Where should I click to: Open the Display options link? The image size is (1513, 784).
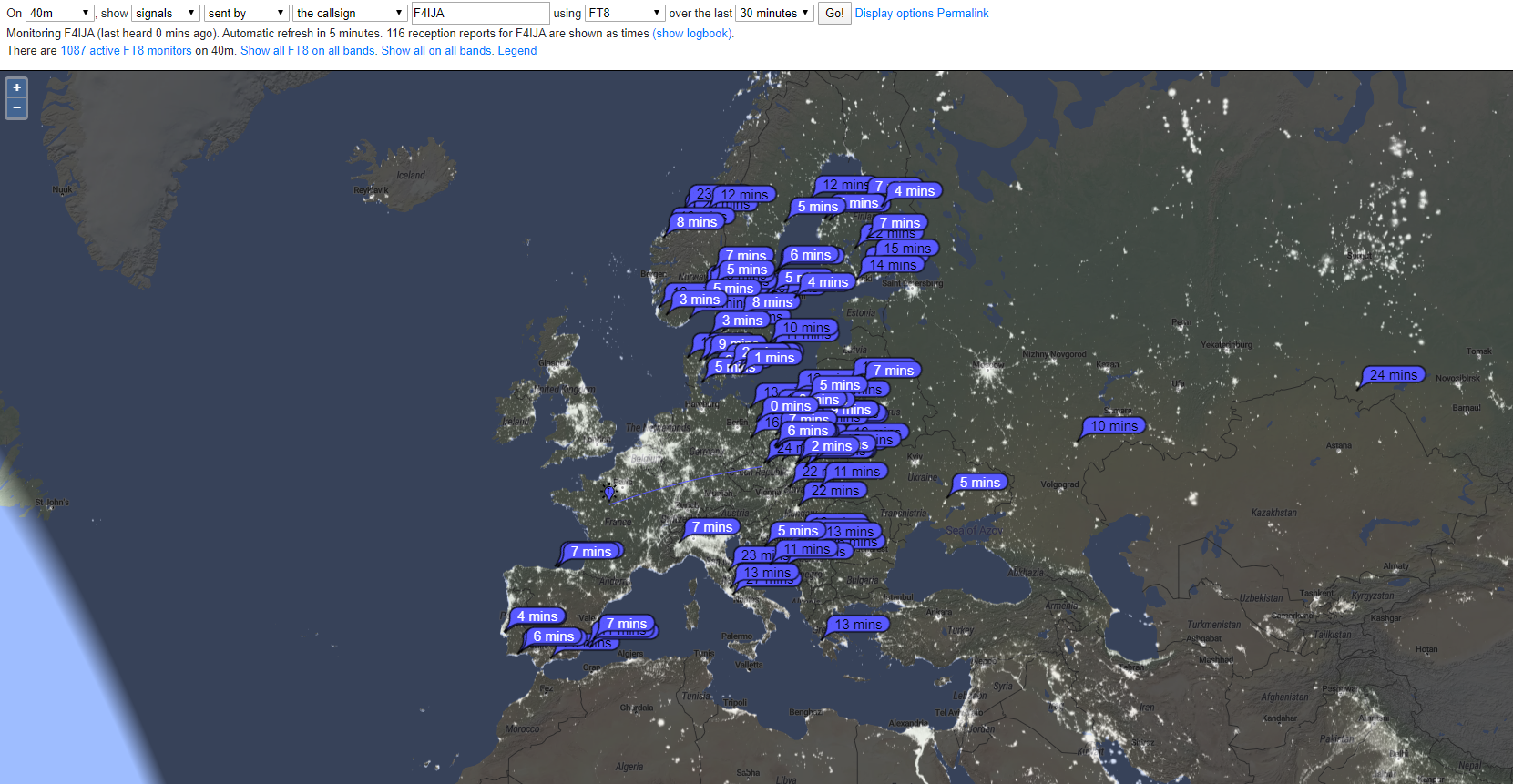point(894,14)
